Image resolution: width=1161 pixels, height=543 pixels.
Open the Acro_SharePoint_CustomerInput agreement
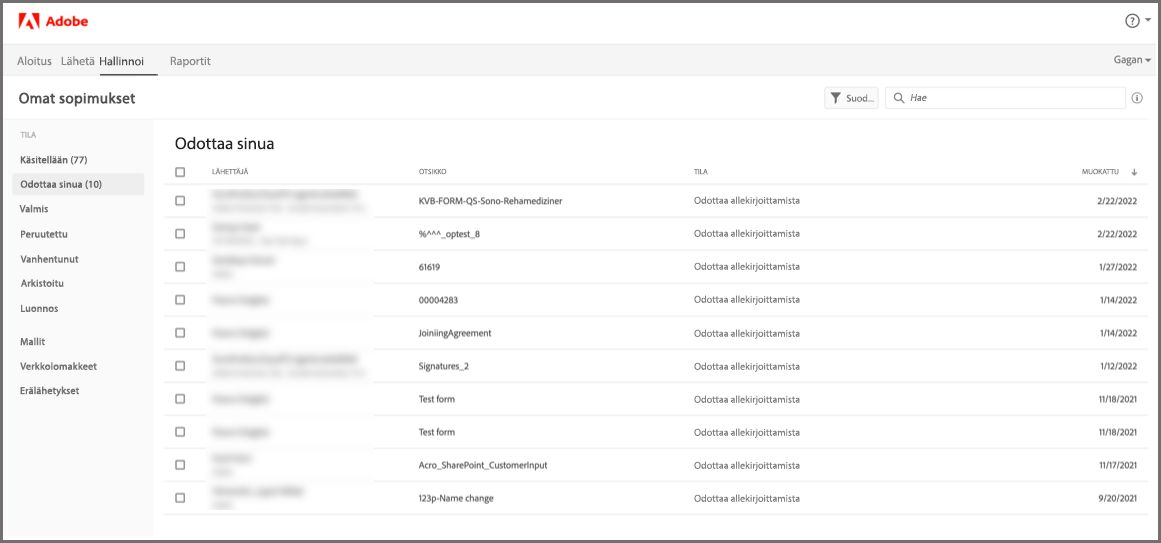pos(483,465)
